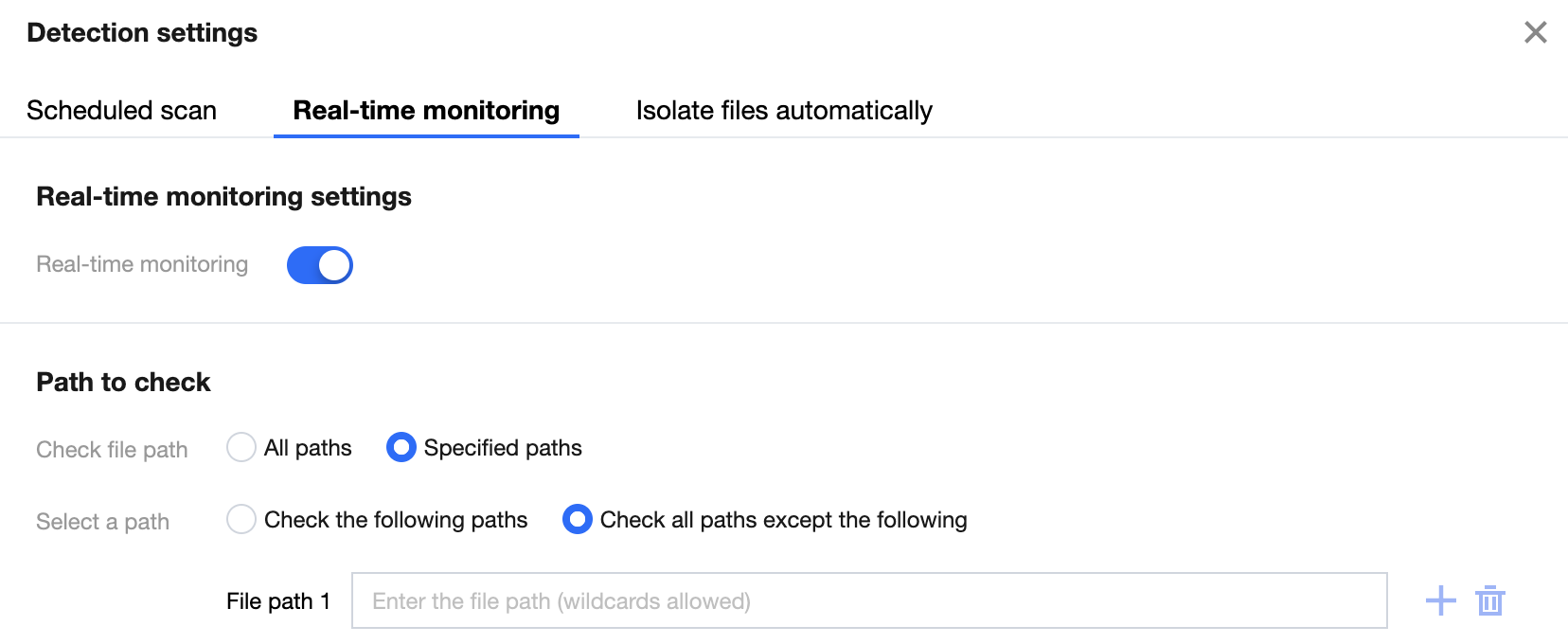Image resolution: width=1568 pixels, height=644 pixels.
Task: Click the Detection settings dialog title
Action: click(x=142, y=33)
